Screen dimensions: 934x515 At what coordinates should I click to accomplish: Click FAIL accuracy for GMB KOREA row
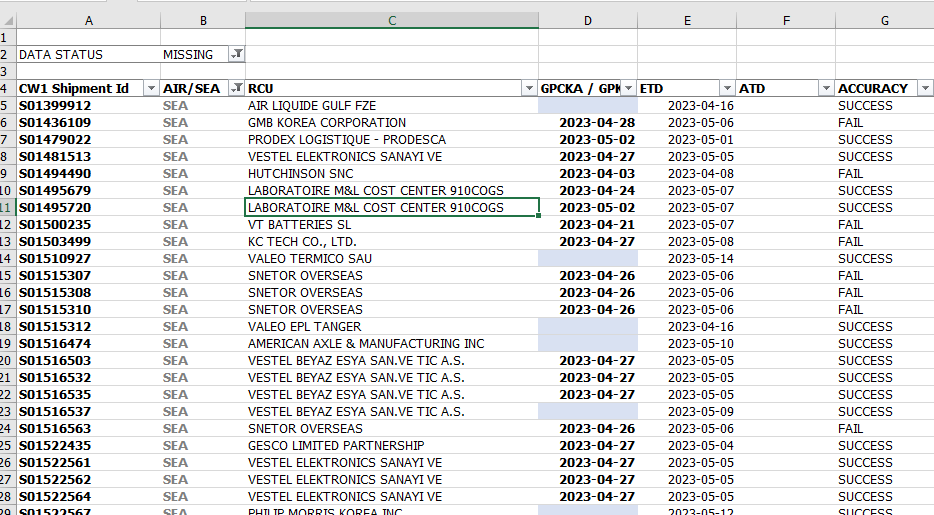(885, 123)
